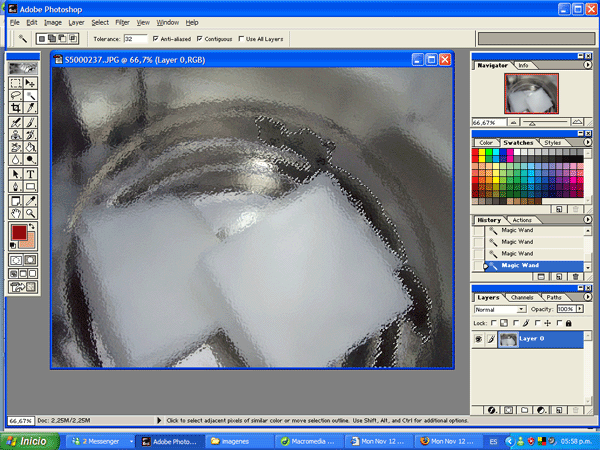600x450 pixels.
Task: Switch to imagenes folder in taskbar
Action: click(239, 441)
